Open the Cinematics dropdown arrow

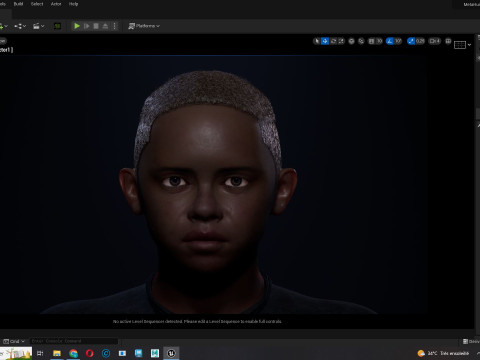pyautogui.click(x=43, y=26)
